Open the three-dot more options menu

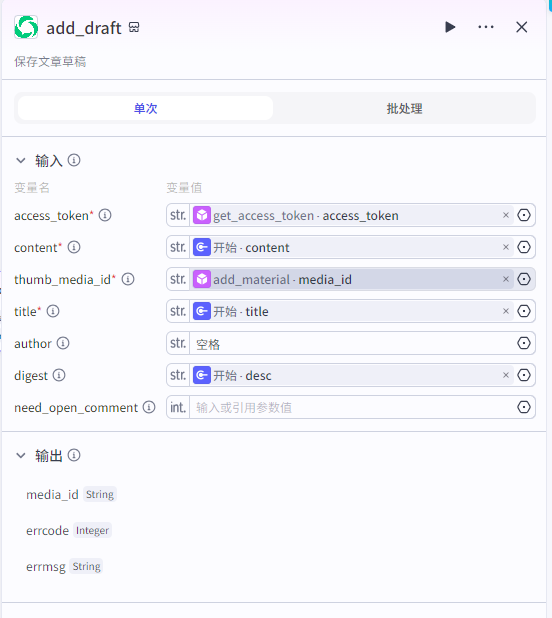click(x=486, y=27)
